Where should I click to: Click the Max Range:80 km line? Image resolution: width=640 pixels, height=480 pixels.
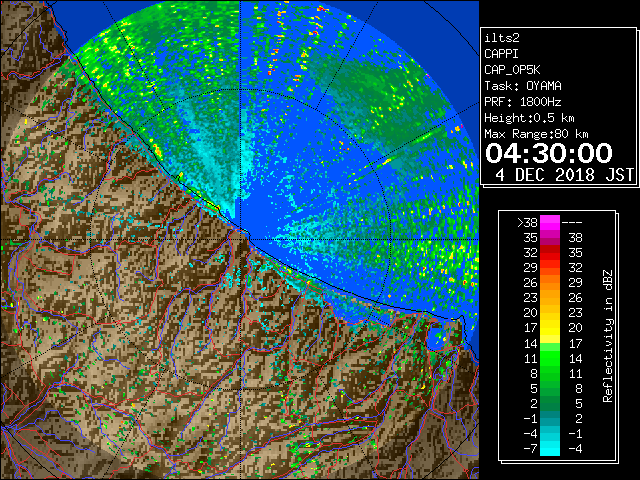point(536,134)
